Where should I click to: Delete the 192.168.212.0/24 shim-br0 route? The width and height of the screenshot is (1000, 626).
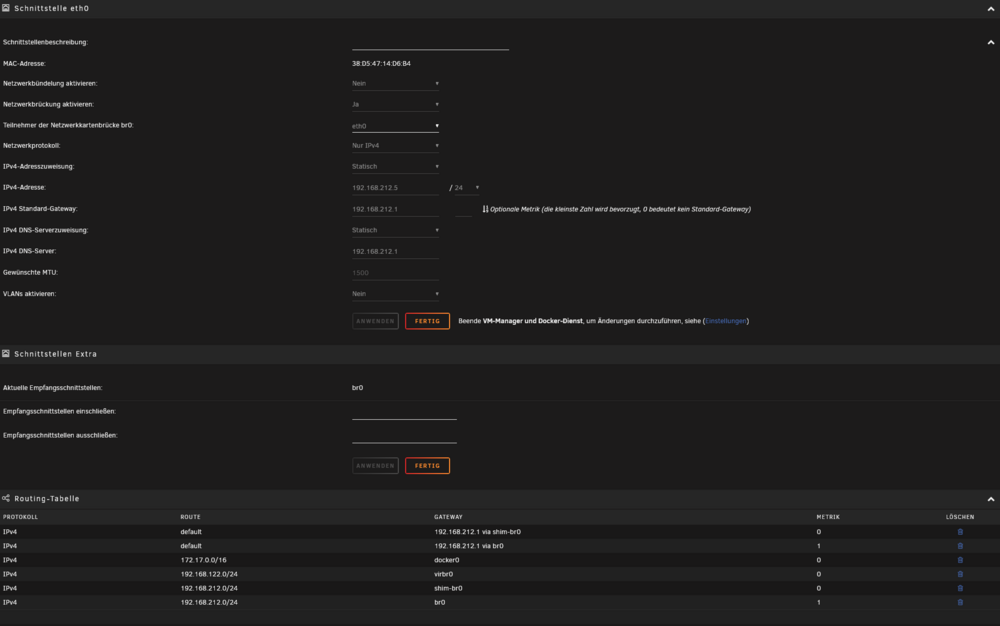click(x=960, y=588)
